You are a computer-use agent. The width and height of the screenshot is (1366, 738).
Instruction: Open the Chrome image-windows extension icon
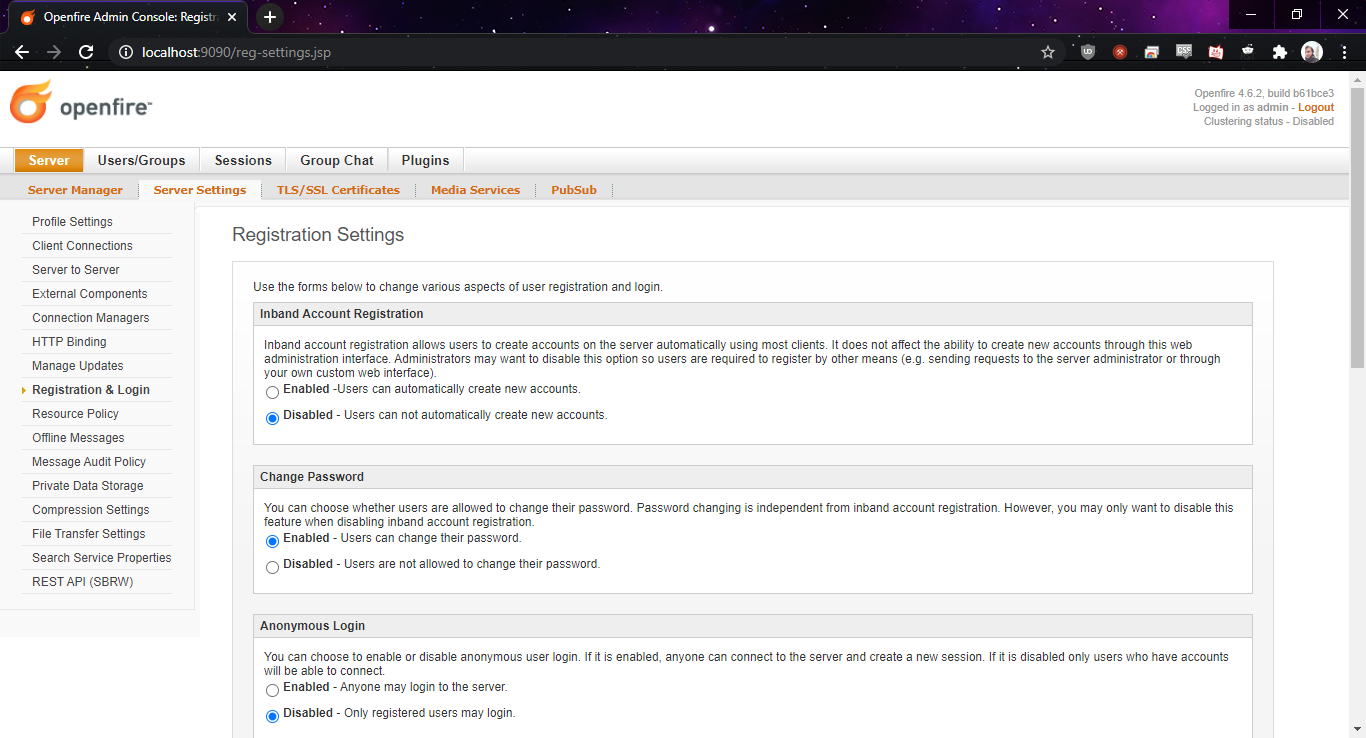click(1152, 52)
